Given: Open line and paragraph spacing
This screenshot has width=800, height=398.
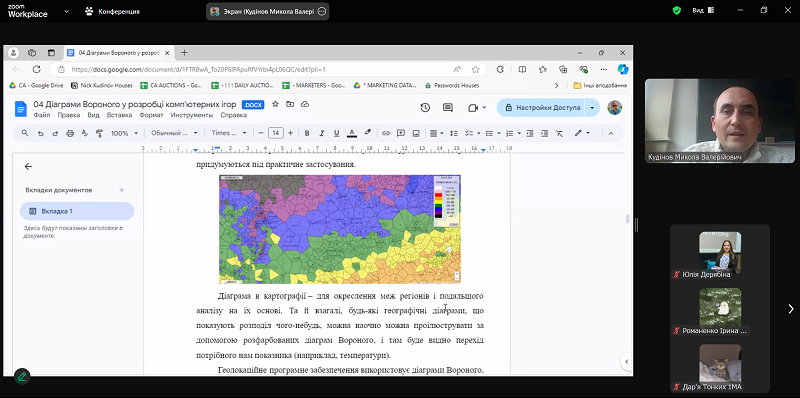Looking at the screenshot, I should click(x=454, y=133).
